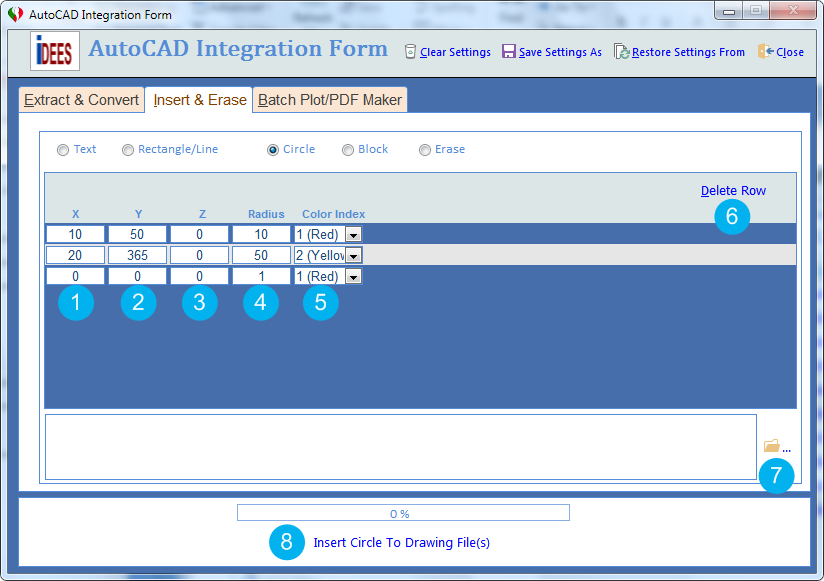824x581 pixels.
Task: Click the Delete Row link
Action: (x=733, y=191)
